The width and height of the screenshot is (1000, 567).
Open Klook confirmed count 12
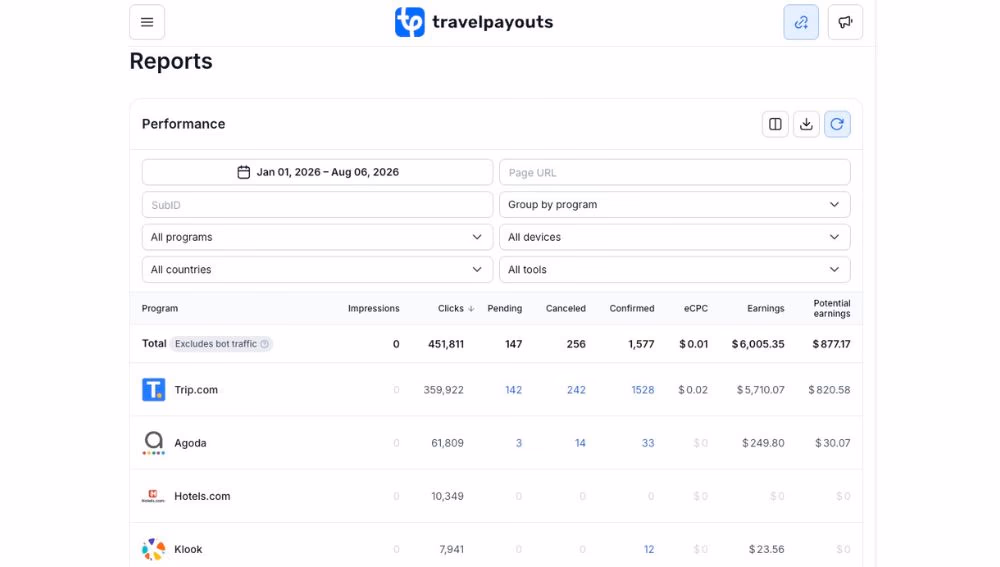(649, 549)
